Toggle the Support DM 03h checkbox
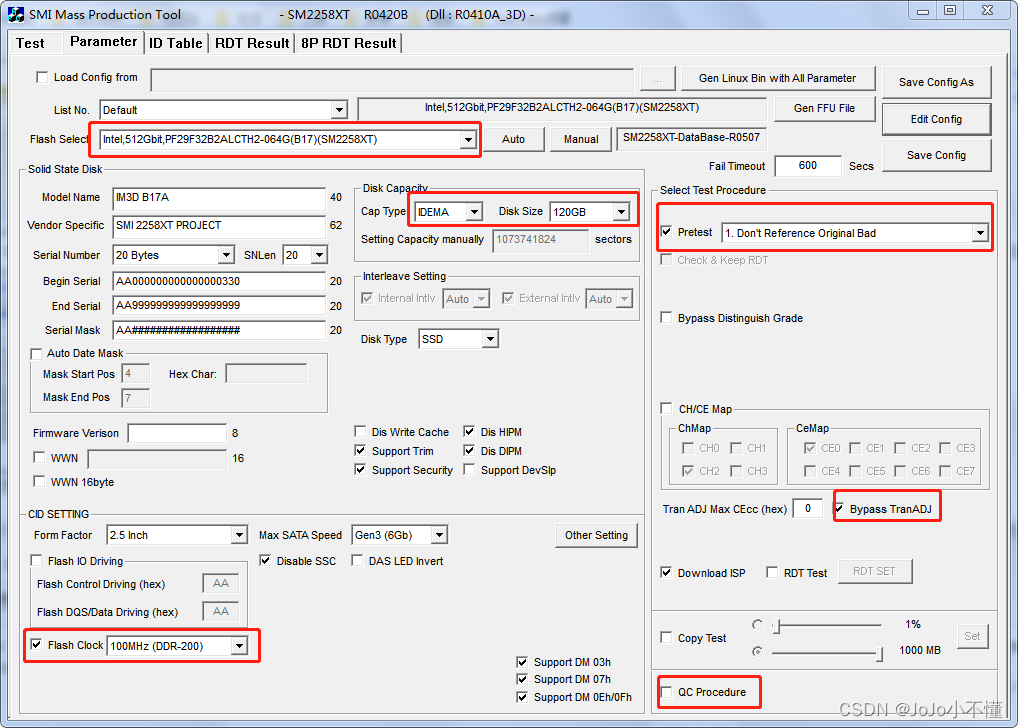Image resolution: width=1018 pixels, height=728 pixels. (x=522, y=662)
